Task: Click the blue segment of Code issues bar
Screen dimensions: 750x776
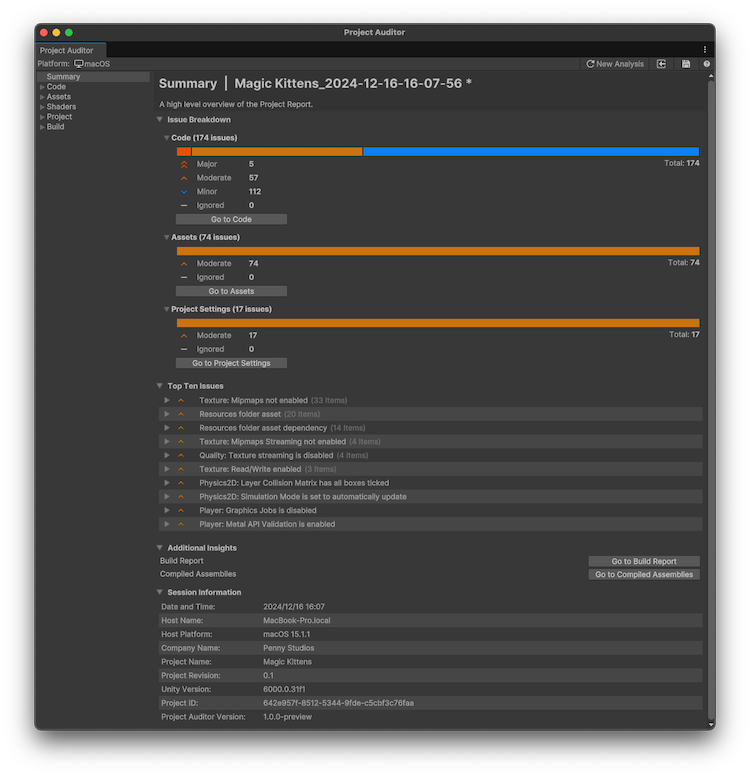Action: click(530, 151)
